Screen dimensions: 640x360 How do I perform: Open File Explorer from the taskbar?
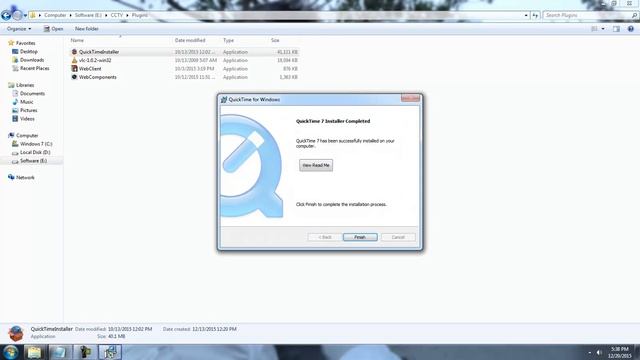point(34,352)
